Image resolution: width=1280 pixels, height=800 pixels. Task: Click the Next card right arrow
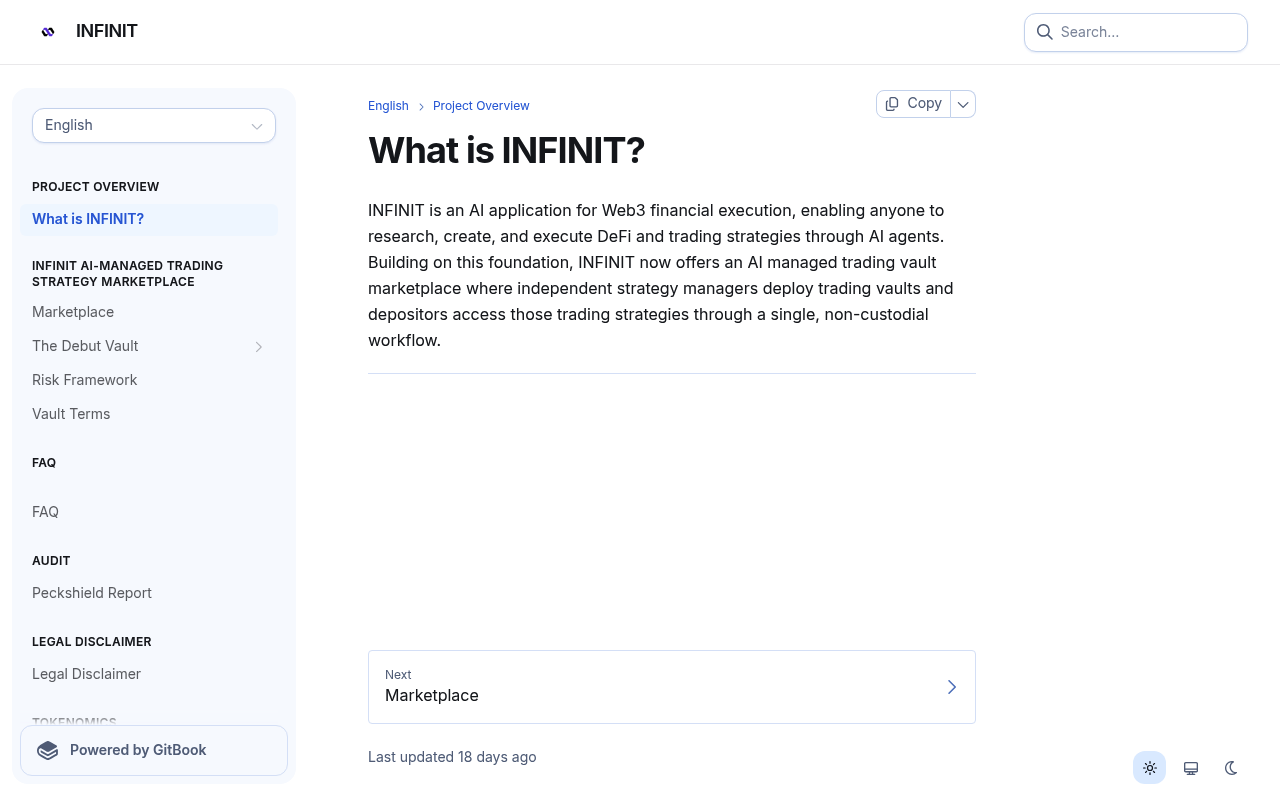pos(952,687)
